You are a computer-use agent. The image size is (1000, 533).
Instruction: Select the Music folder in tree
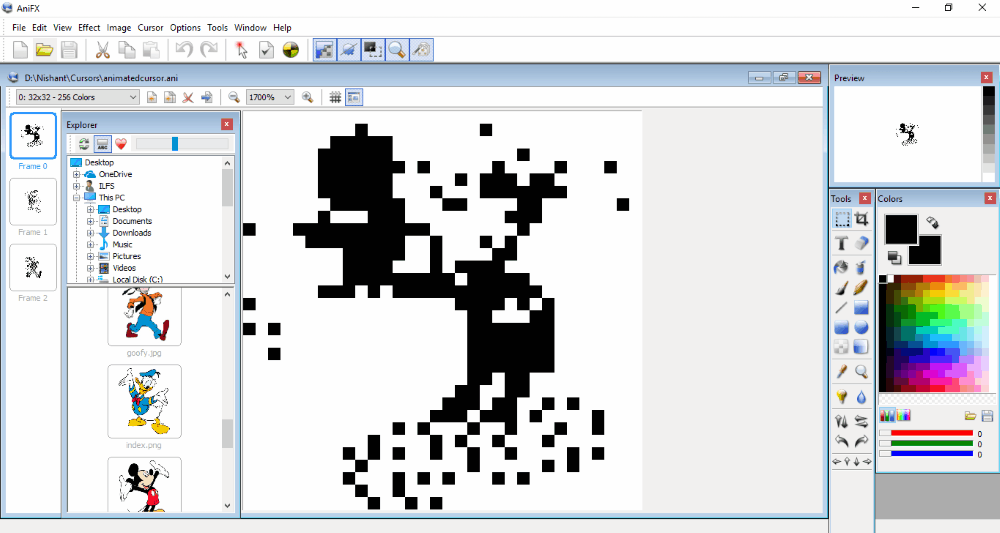(x=122, y=245)
